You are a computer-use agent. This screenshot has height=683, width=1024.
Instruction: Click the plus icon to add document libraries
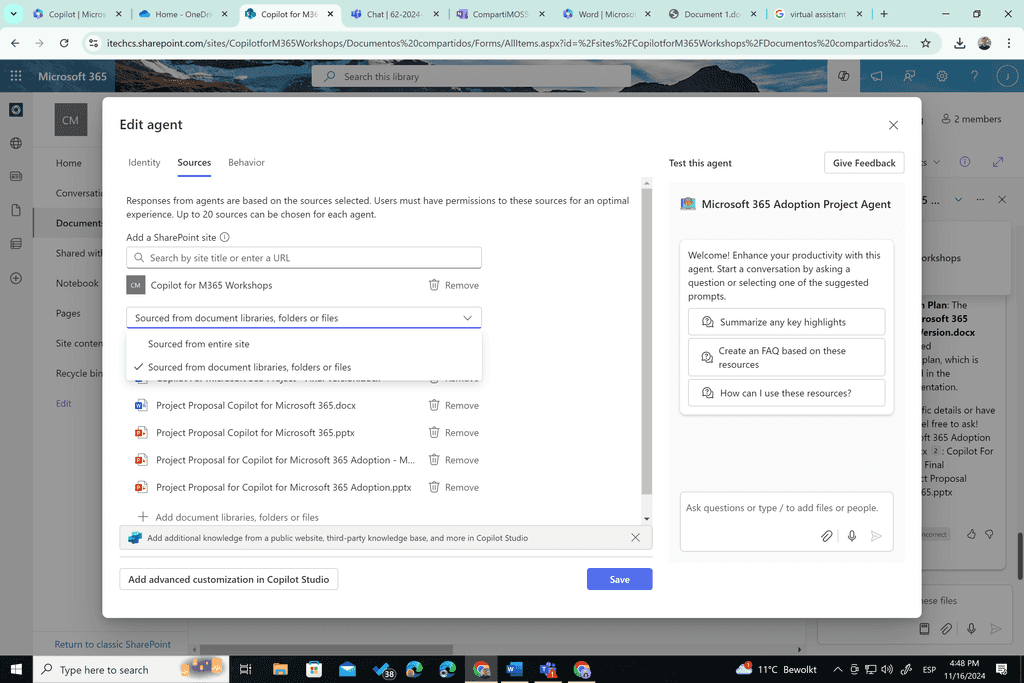[x=143, y=517]
